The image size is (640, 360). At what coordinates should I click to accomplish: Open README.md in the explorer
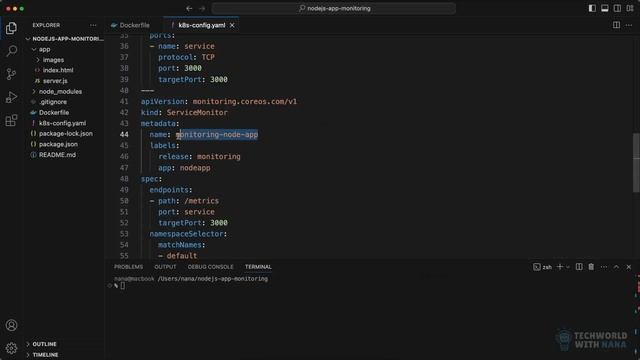coord(57,155)
